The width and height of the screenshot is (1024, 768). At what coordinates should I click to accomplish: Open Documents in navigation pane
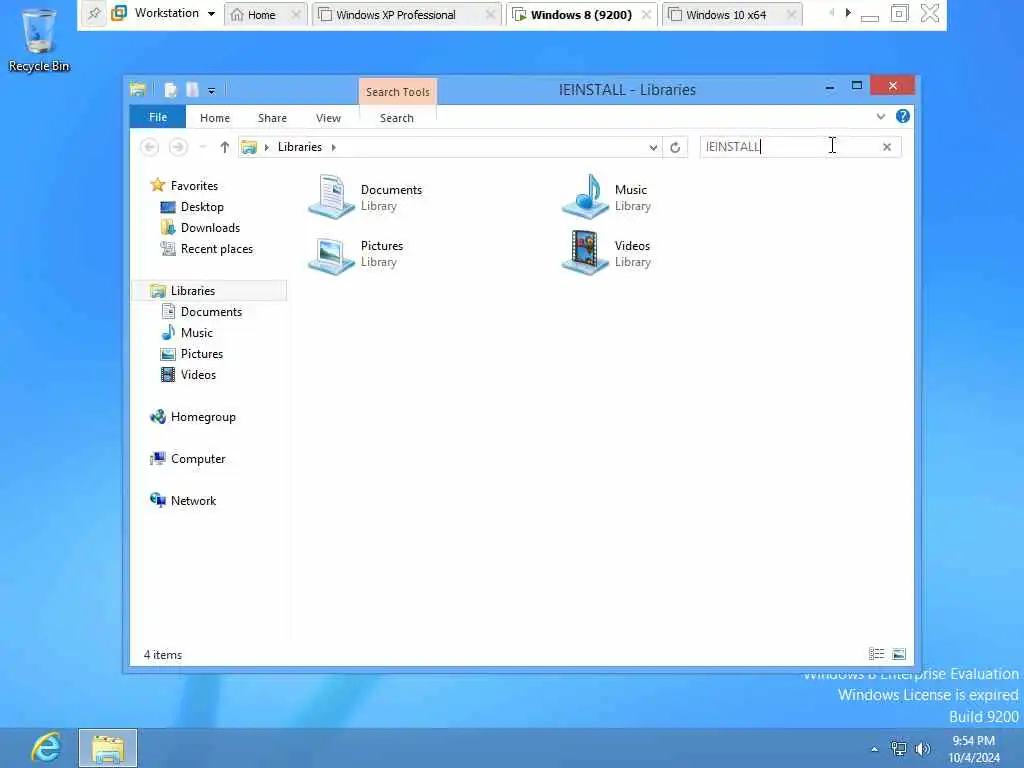pos(211,312)
